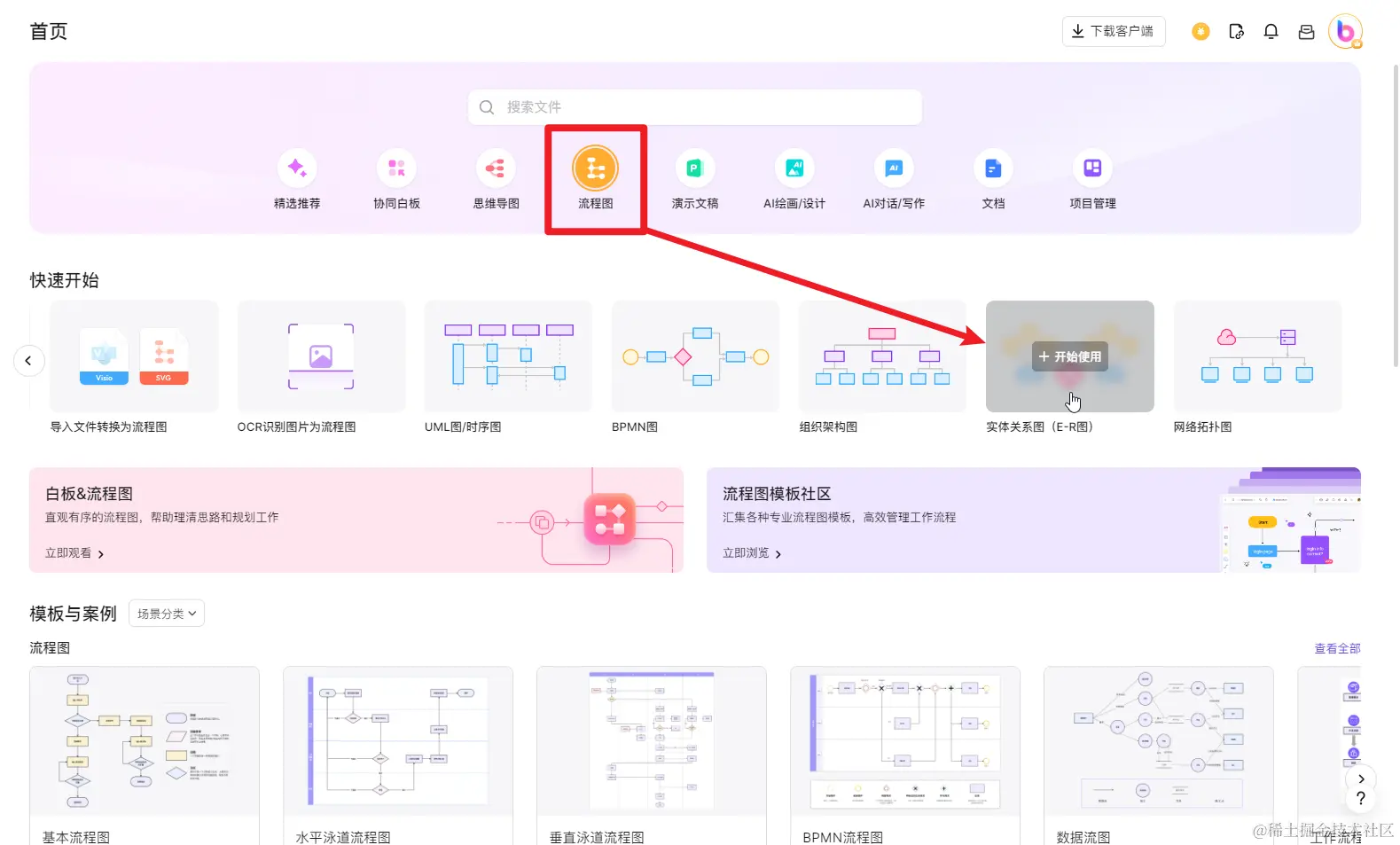Open OCR识别图片为流程图 card
Viewport: 1400px width, 845px height.
click(321, 356)
